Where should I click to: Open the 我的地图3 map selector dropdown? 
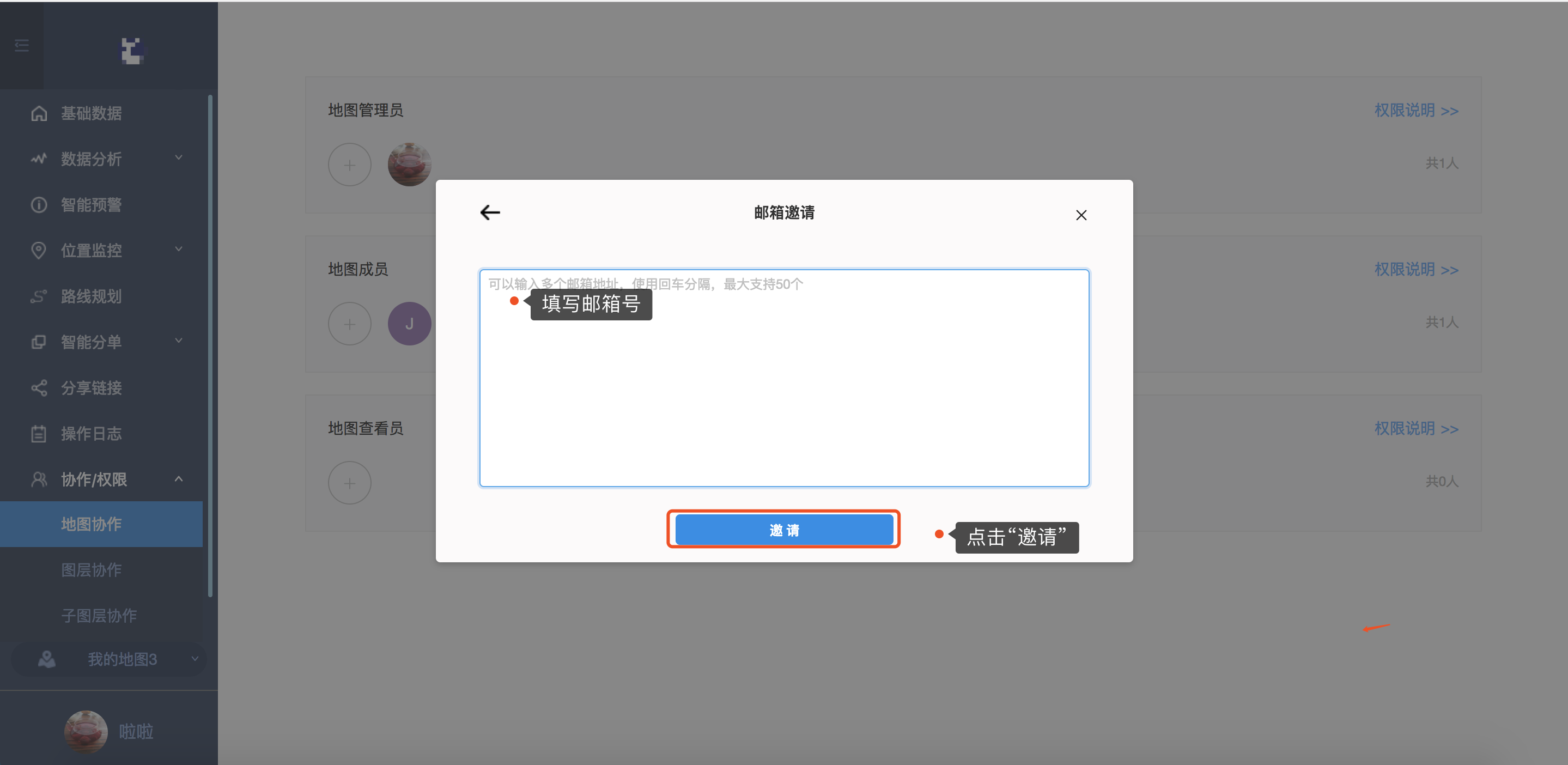[x=110, y=659]
